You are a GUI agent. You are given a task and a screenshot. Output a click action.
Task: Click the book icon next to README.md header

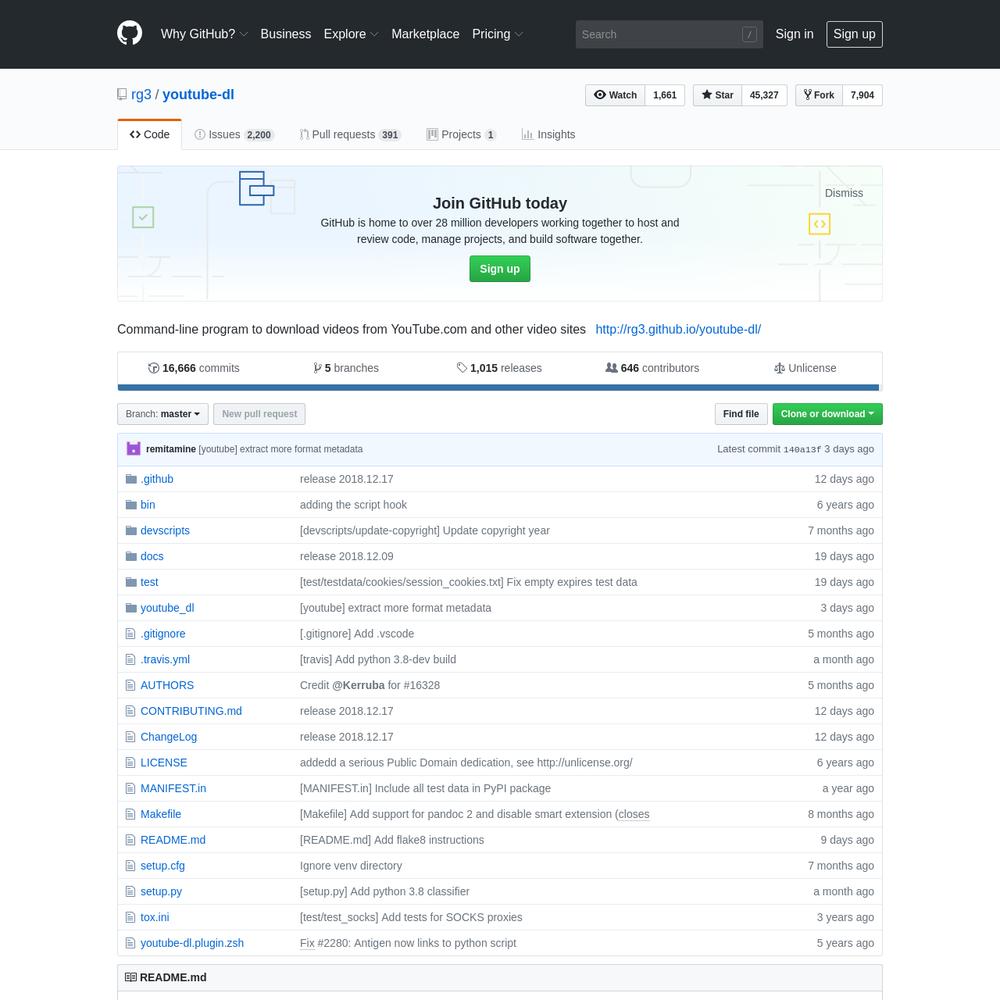[131, 977]
